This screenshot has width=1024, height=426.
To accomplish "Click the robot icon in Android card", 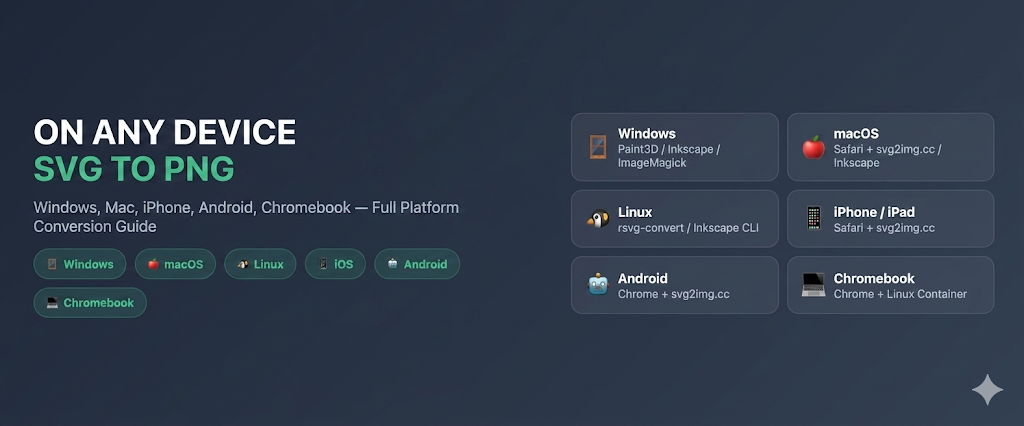I will coord(598,285).
